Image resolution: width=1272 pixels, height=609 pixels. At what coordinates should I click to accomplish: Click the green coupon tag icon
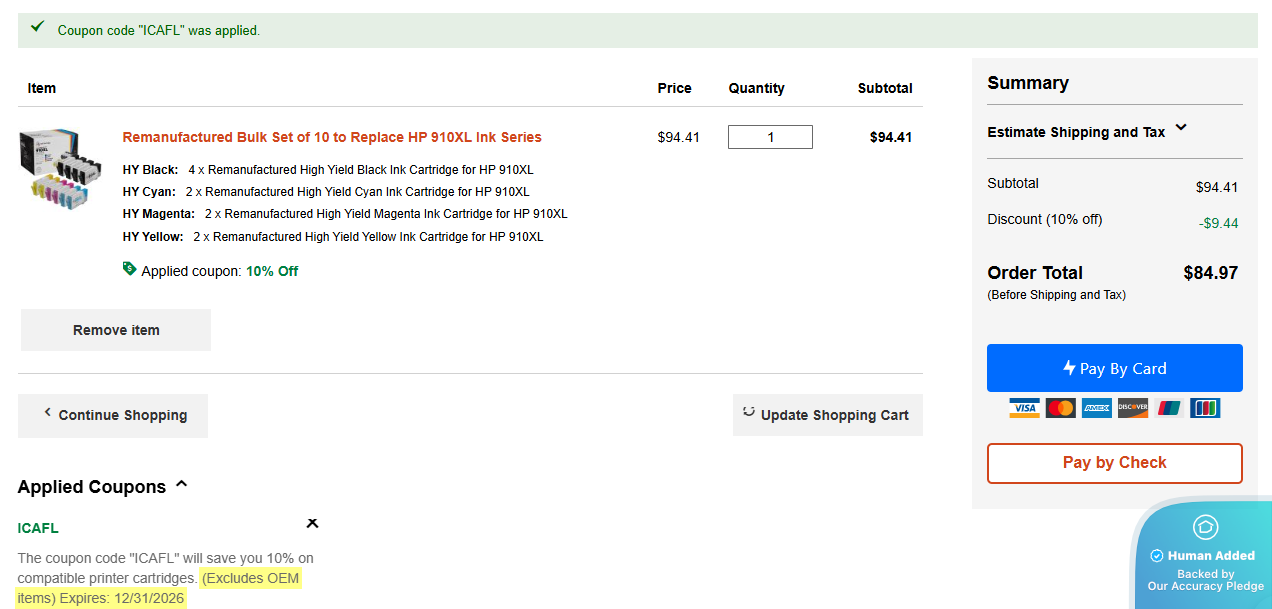[129, 269]
